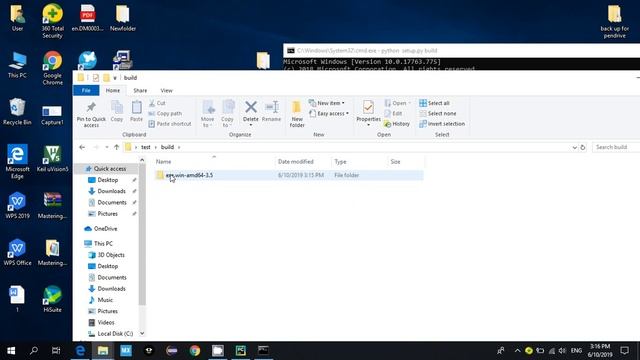This screenshot has height=360, width=640.
Task: Sort by the Size column header
Action: coord(406,162)
